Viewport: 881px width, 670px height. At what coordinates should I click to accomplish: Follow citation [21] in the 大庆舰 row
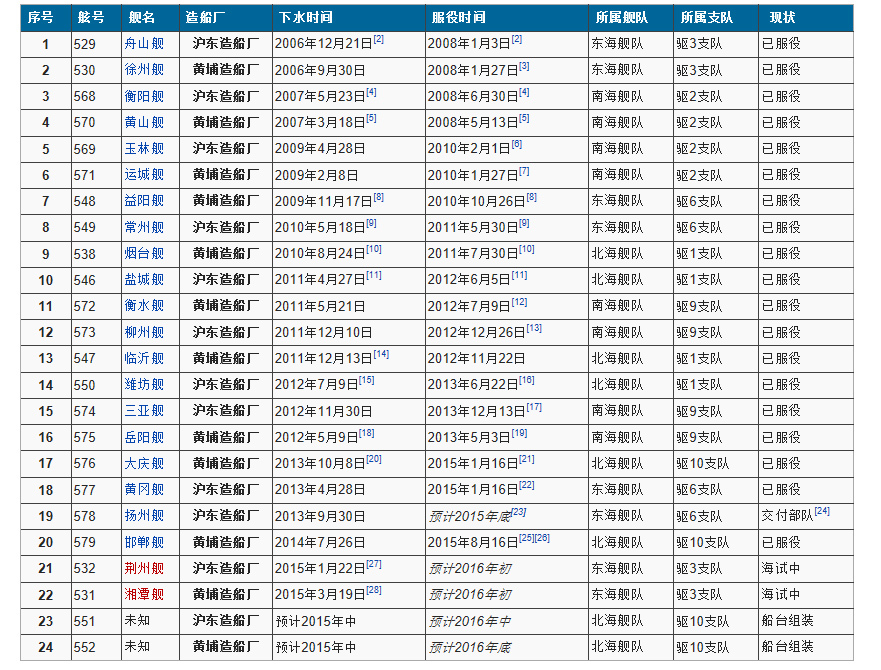click(526, 459)
